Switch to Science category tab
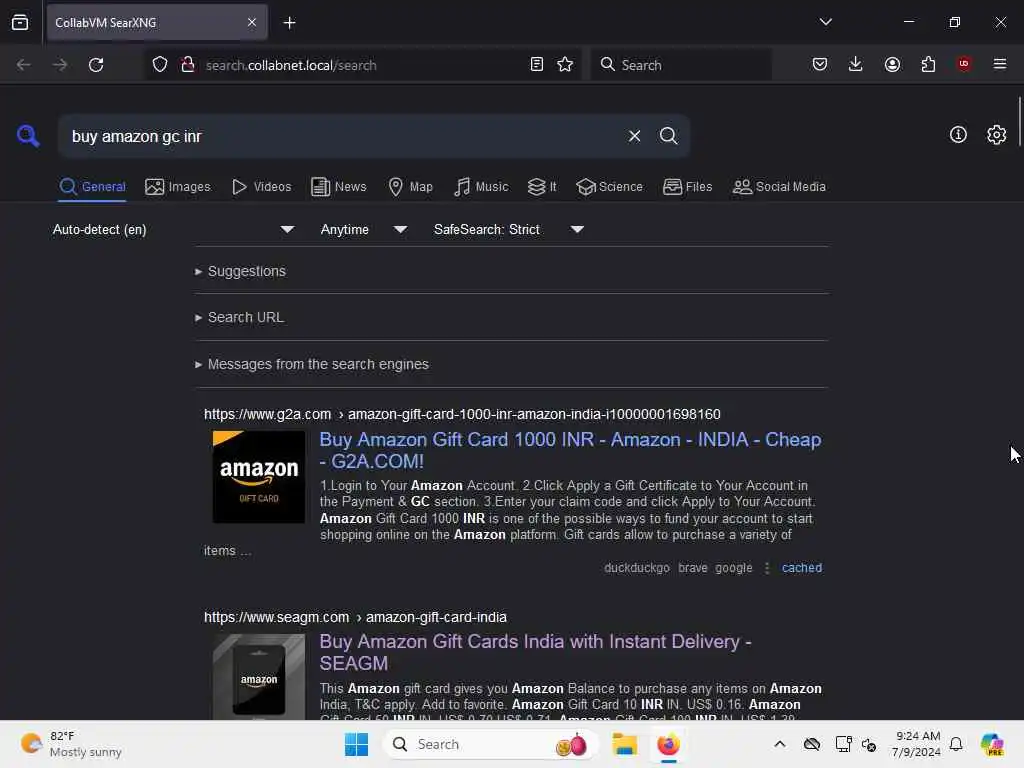1024x768 pixels. tap(610, 187)
